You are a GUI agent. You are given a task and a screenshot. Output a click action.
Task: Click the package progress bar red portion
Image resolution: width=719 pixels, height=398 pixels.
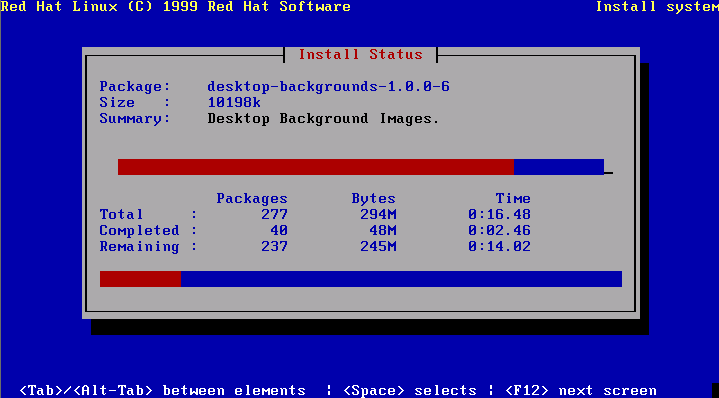pyautogui.click(x=315, y=167)
